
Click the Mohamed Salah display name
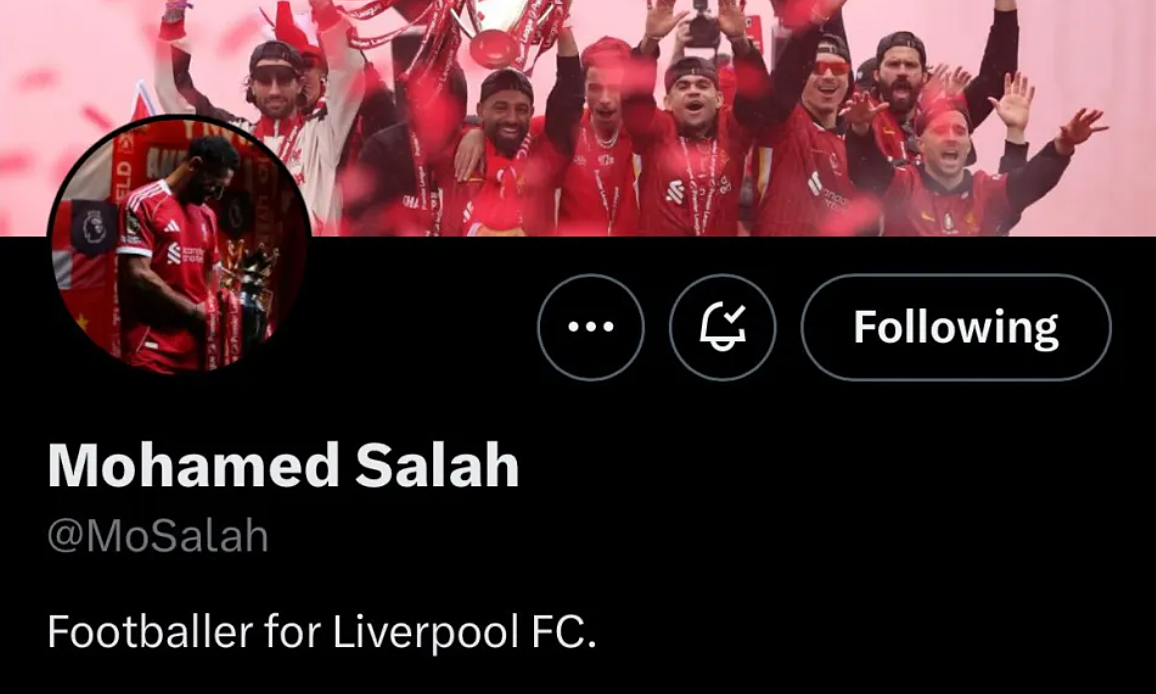(x=283, y=466)
